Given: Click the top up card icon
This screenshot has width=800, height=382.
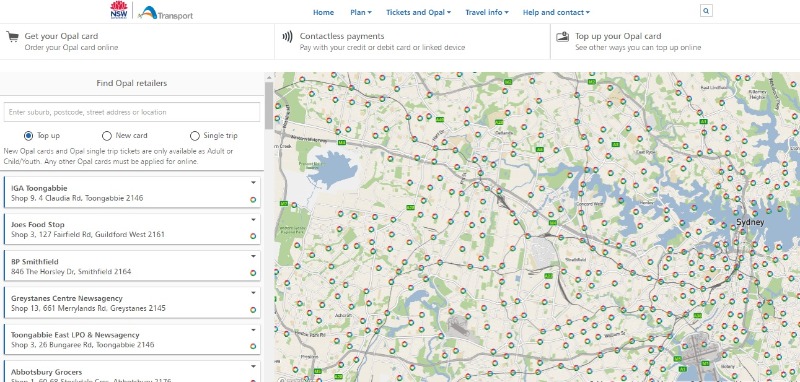Looking at the screenshot, I should 562,37.
